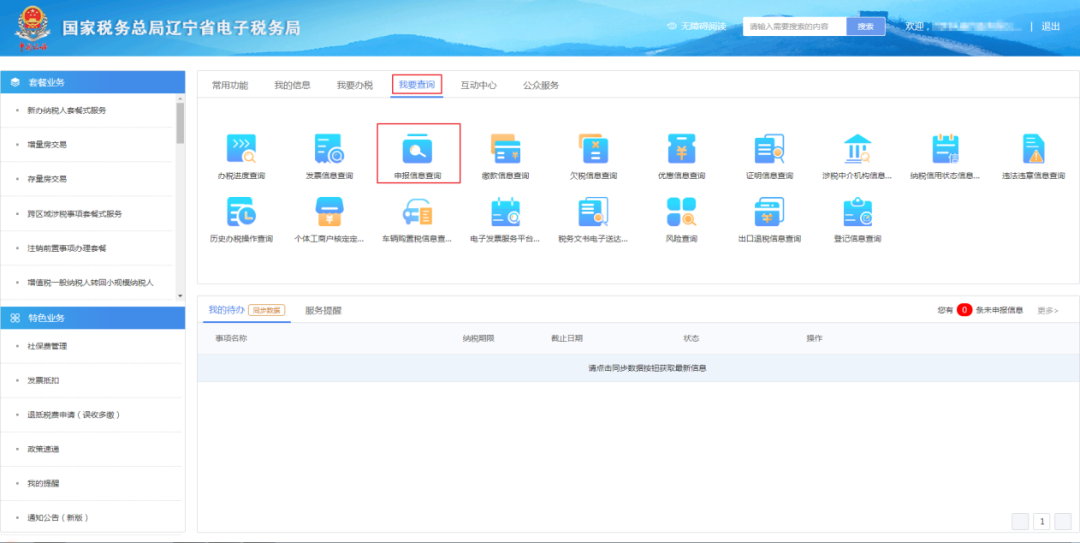Open 办税进度查询 icon

[241, 150]
